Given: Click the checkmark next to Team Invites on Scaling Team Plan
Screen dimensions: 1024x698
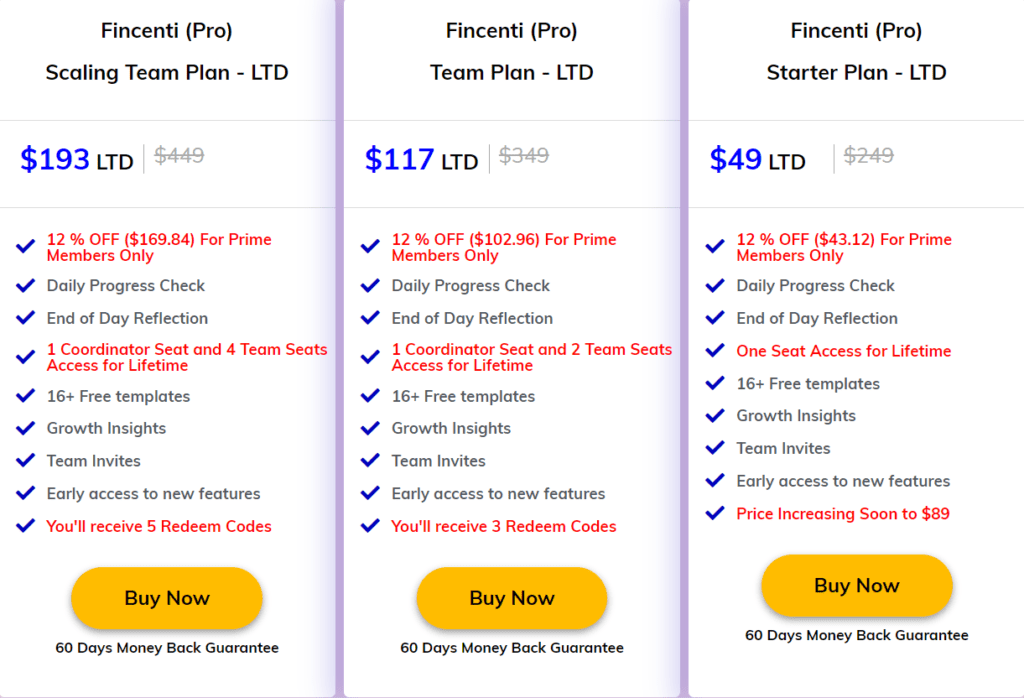Looking at the screenshot, I should coord(26,461).
